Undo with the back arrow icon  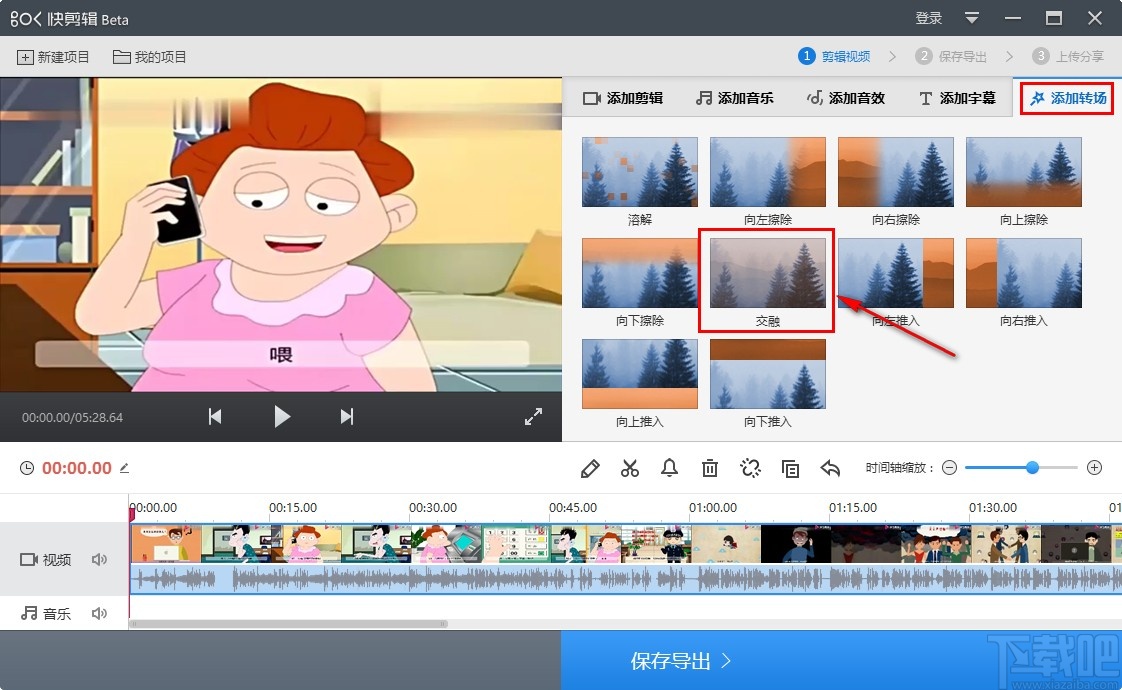point(830,469)
